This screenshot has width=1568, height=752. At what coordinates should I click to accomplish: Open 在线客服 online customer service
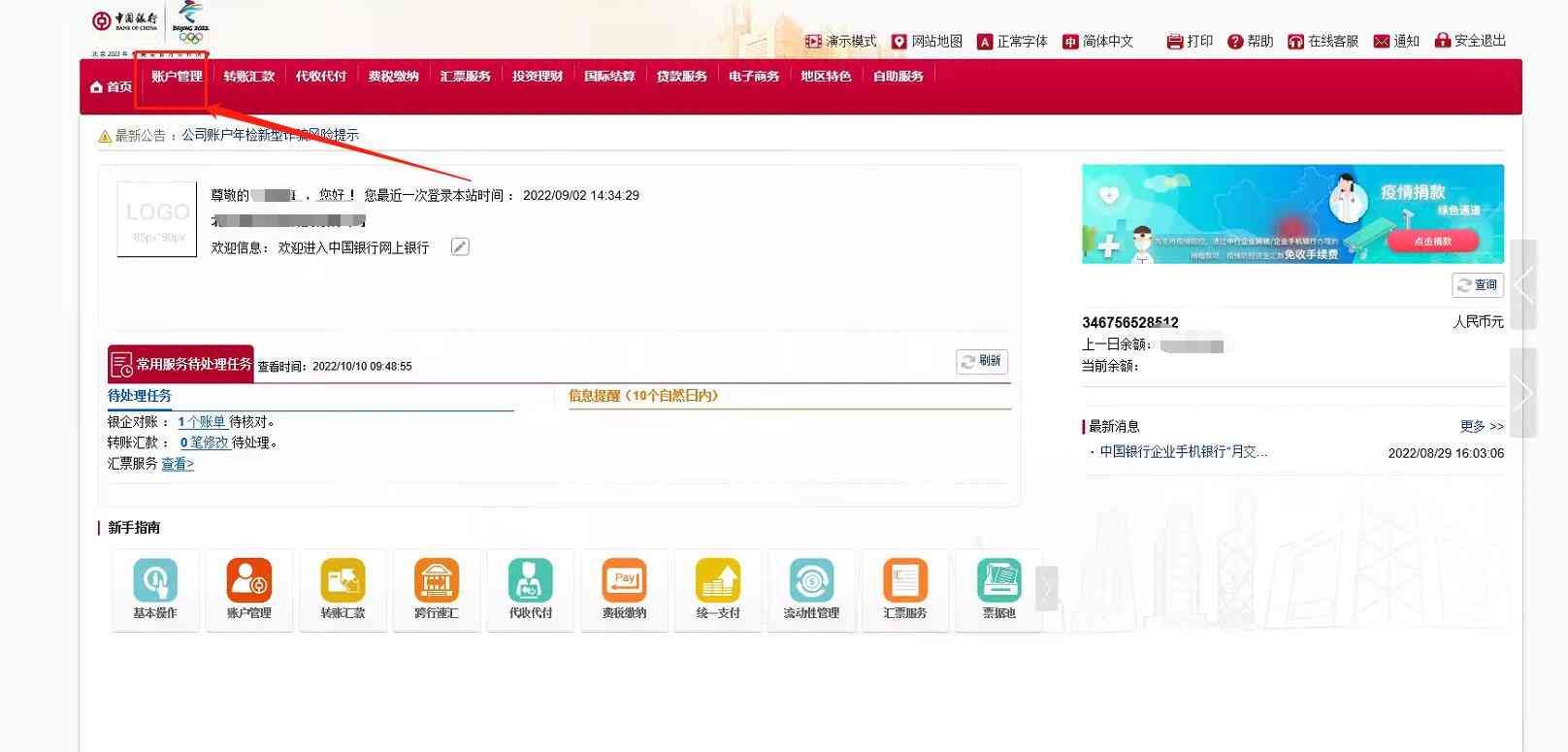(x=1323, y=41)
